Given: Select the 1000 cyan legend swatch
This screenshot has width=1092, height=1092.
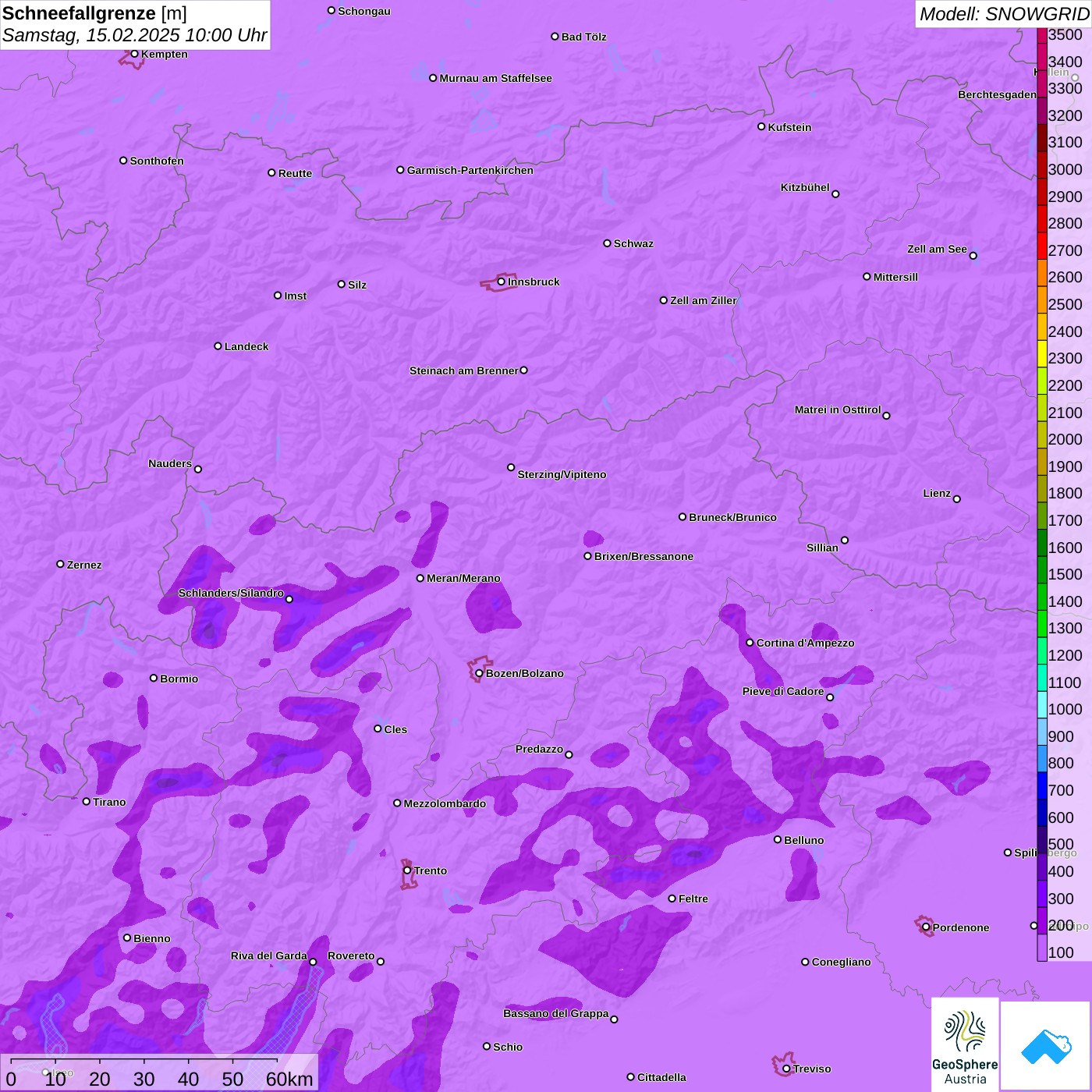Looking at the screenshot, I should [1042, 704].
